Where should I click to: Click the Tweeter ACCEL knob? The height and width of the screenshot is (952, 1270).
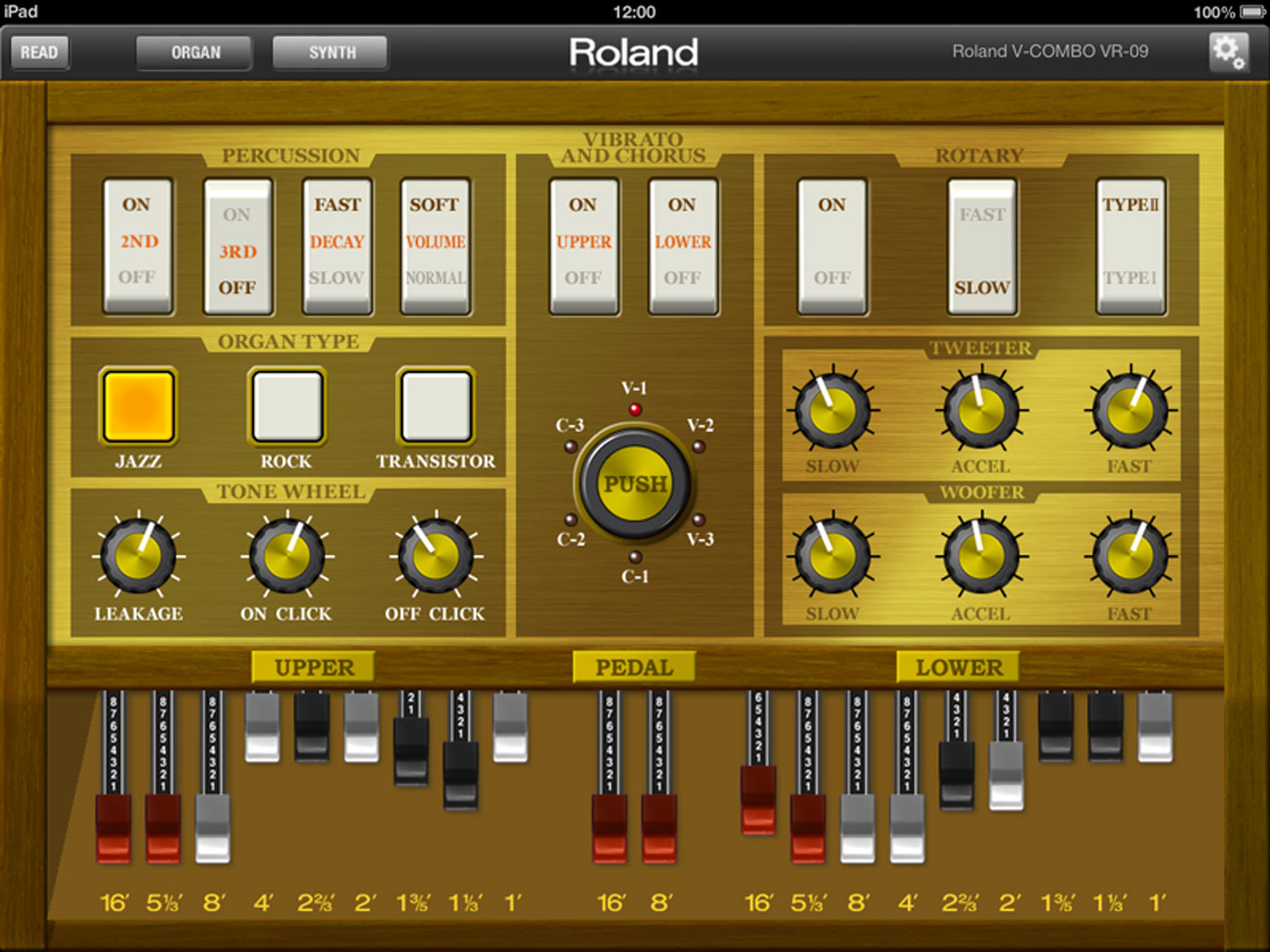coord(981,410)
